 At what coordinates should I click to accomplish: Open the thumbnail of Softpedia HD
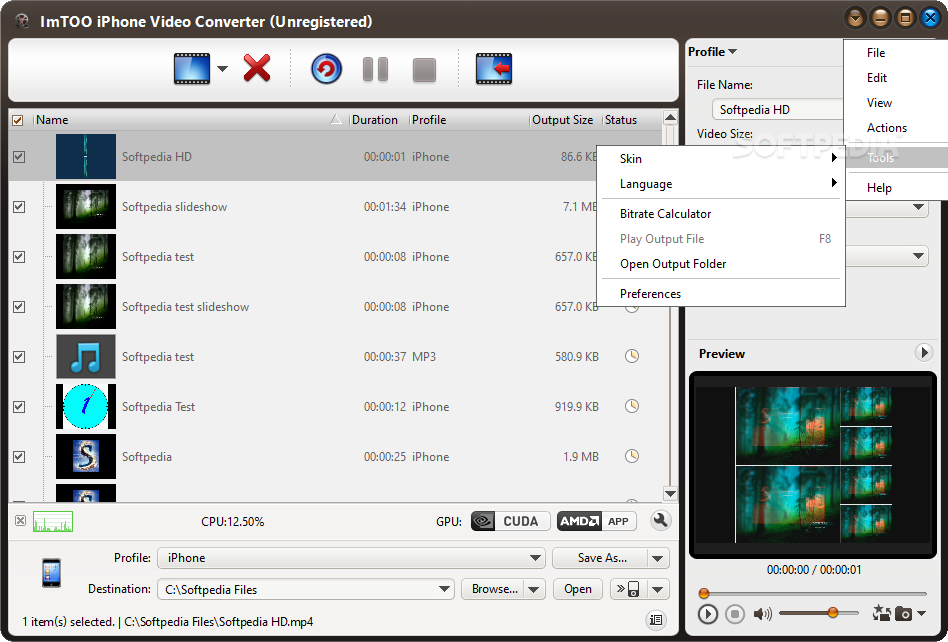coord(86,157)
